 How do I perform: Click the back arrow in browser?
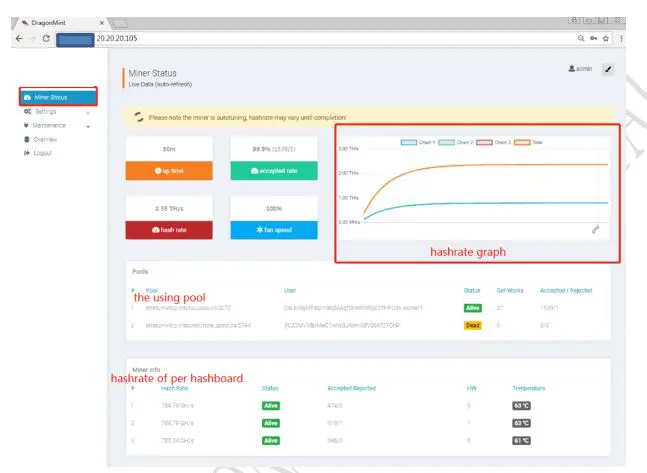(19, 38)
